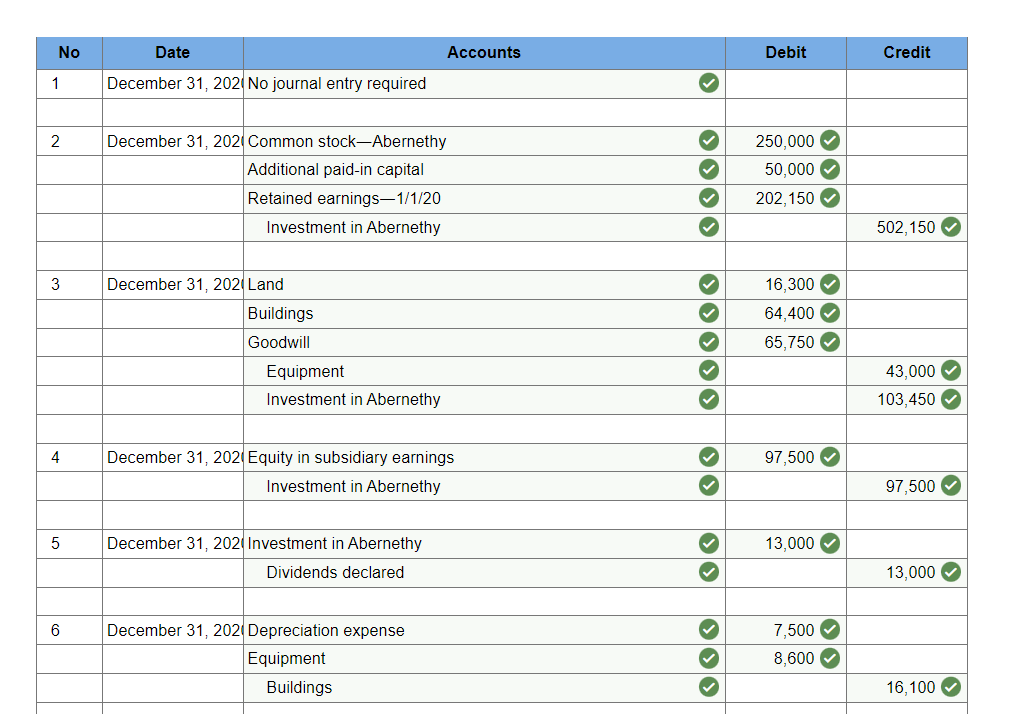Click checkmark beside Land account

[708, 284]
